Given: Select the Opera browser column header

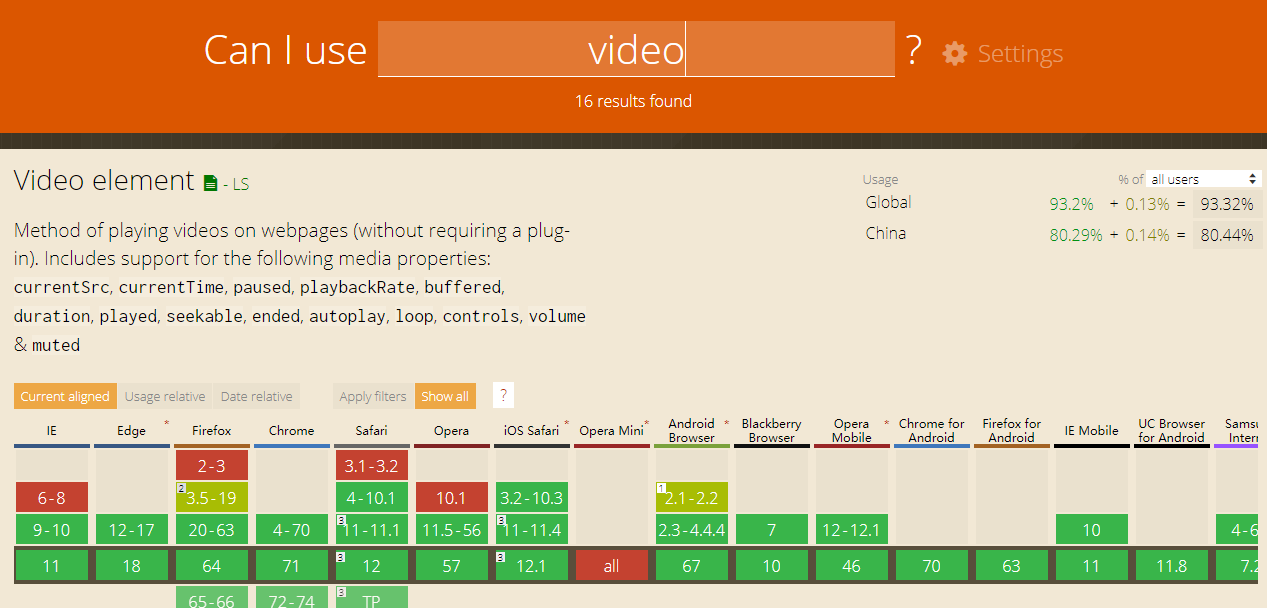Looking at the screenshot, I should click(451, 431).
